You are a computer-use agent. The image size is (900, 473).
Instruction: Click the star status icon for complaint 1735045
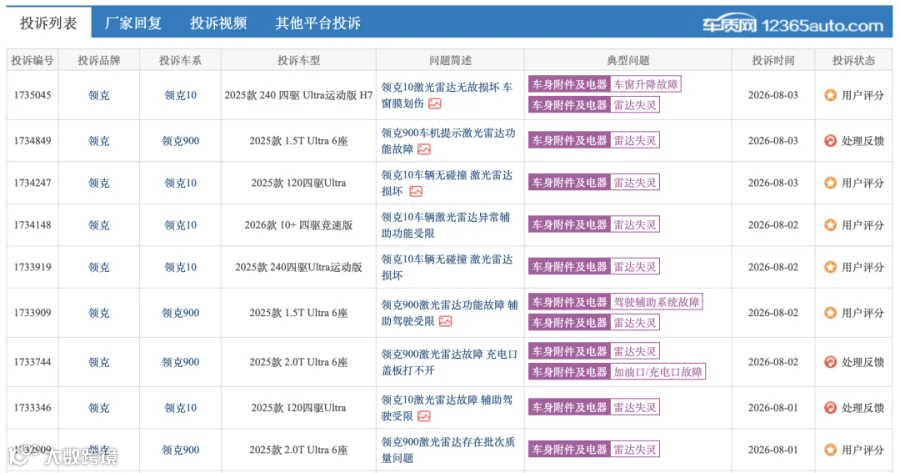(830, 95)
